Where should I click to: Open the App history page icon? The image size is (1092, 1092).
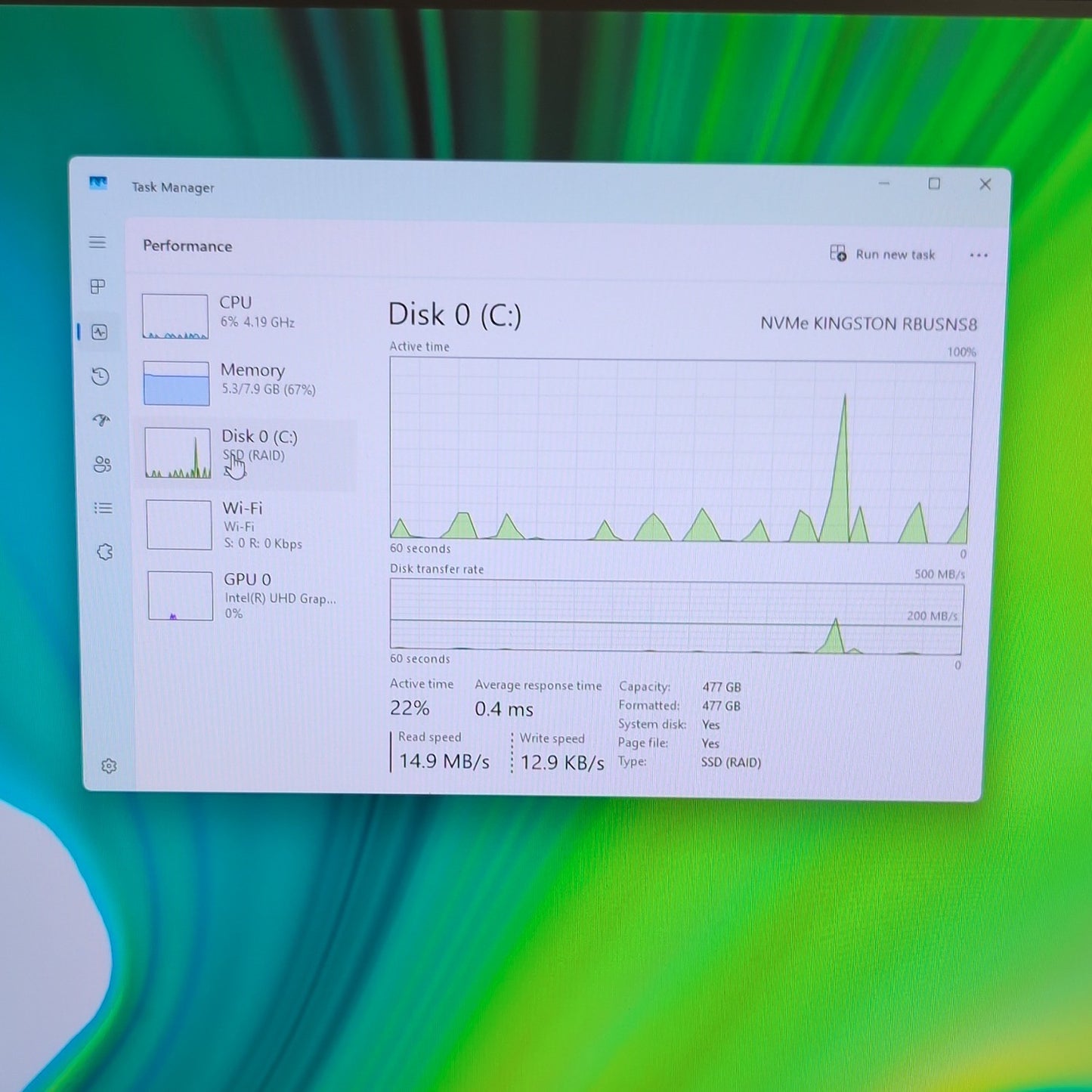(x=101, y=376)
